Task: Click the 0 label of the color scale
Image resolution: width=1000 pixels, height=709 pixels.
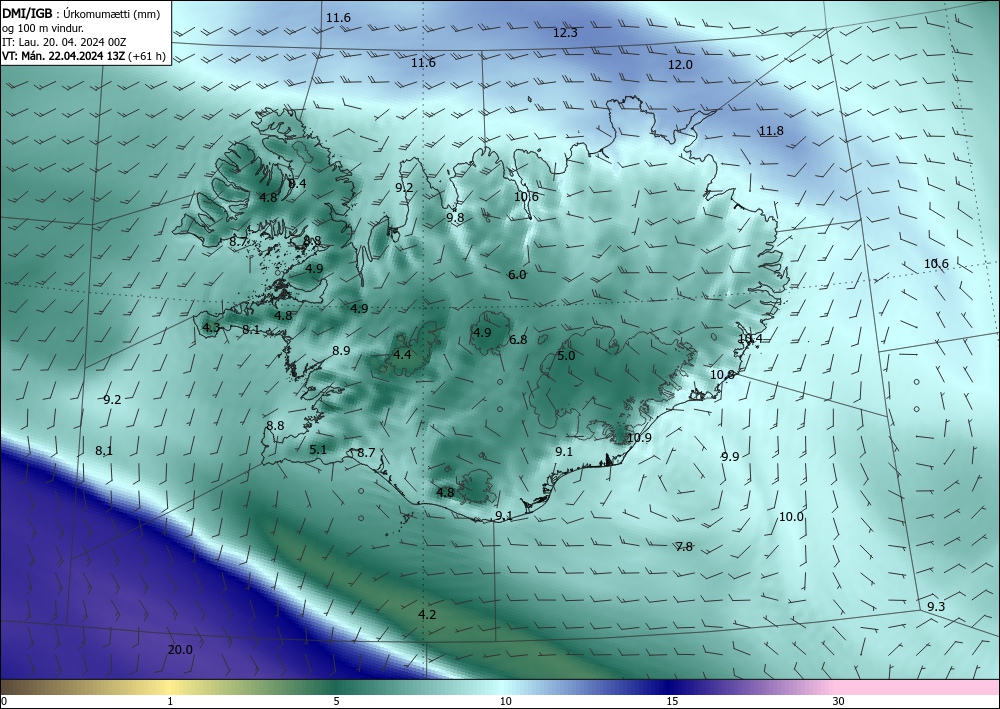Action: point(4,702)
